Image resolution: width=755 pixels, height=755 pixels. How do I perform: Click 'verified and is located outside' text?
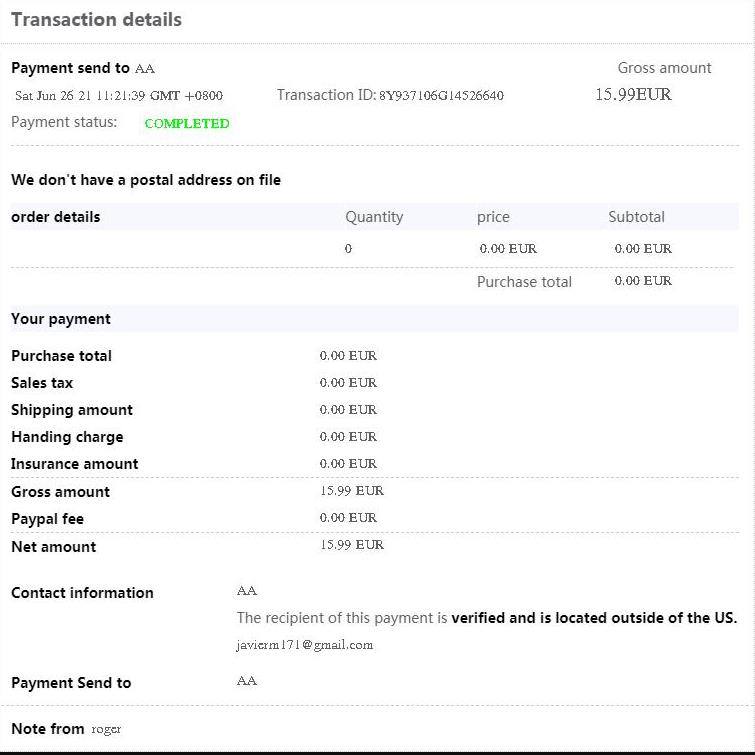point(594,618)
